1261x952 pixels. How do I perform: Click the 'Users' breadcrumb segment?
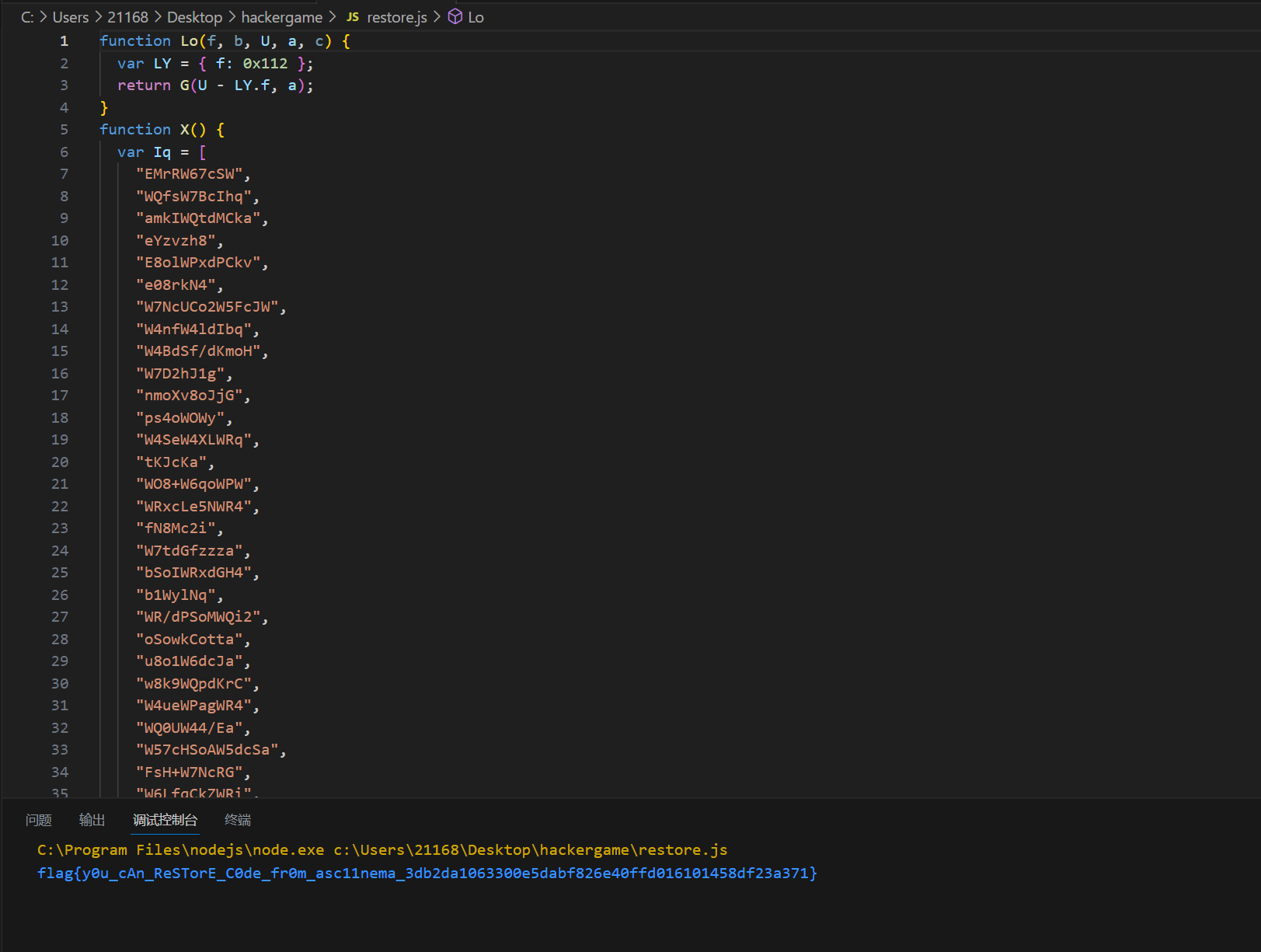click(x=71, y=17)
